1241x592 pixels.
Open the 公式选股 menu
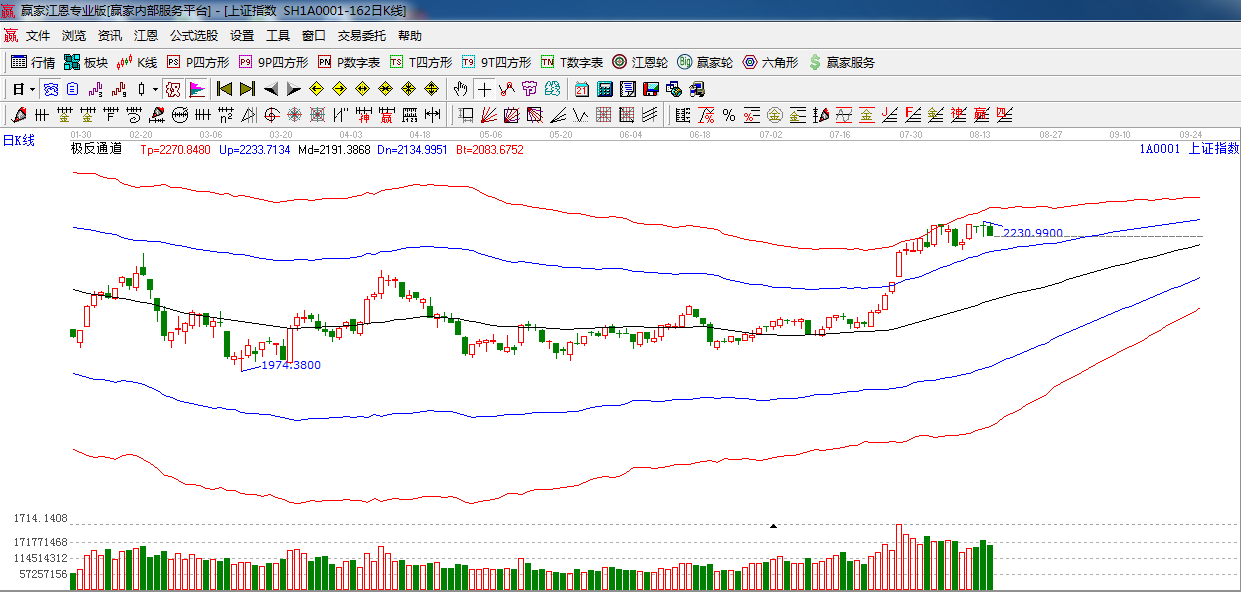[193, 36]
